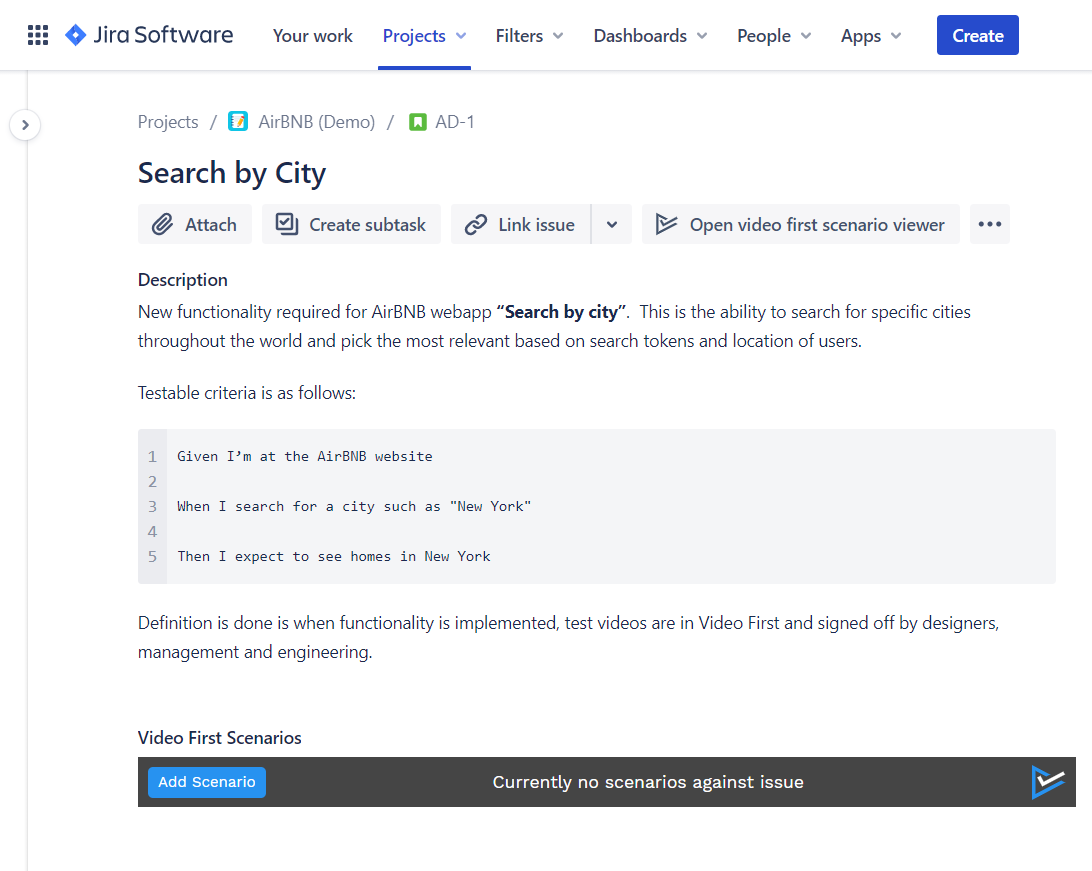This screenshot has width=1092, height=871.
Task: Click the Video First viewer icon
Action: click(666, 224)
